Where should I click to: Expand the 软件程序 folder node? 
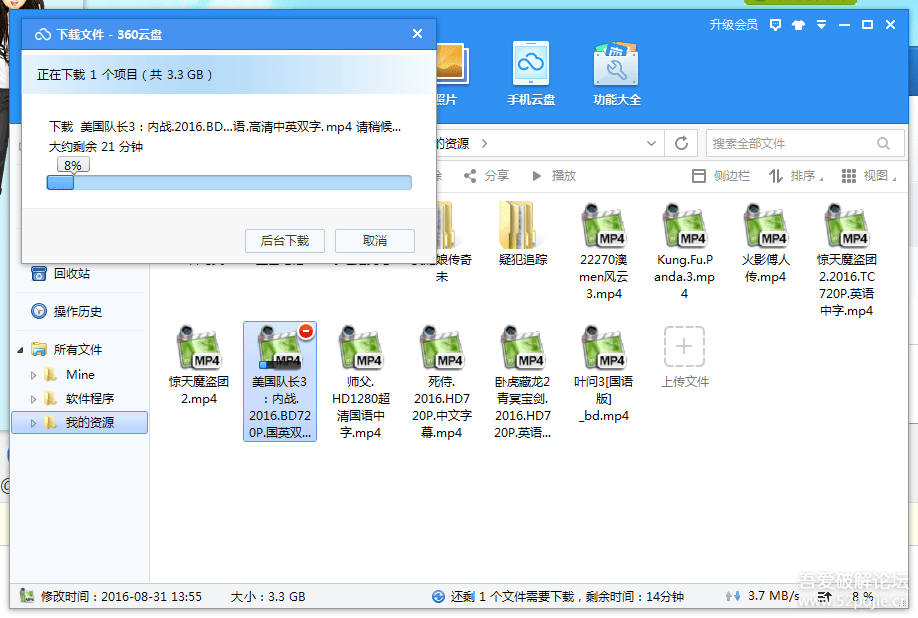click(33, 399)
